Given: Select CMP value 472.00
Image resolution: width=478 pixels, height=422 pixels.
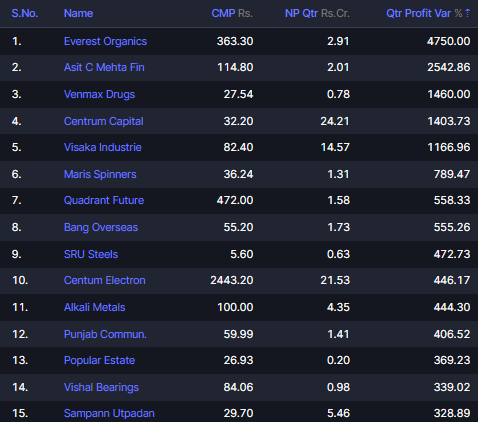Looking at the screenshot, I should 235,200.
